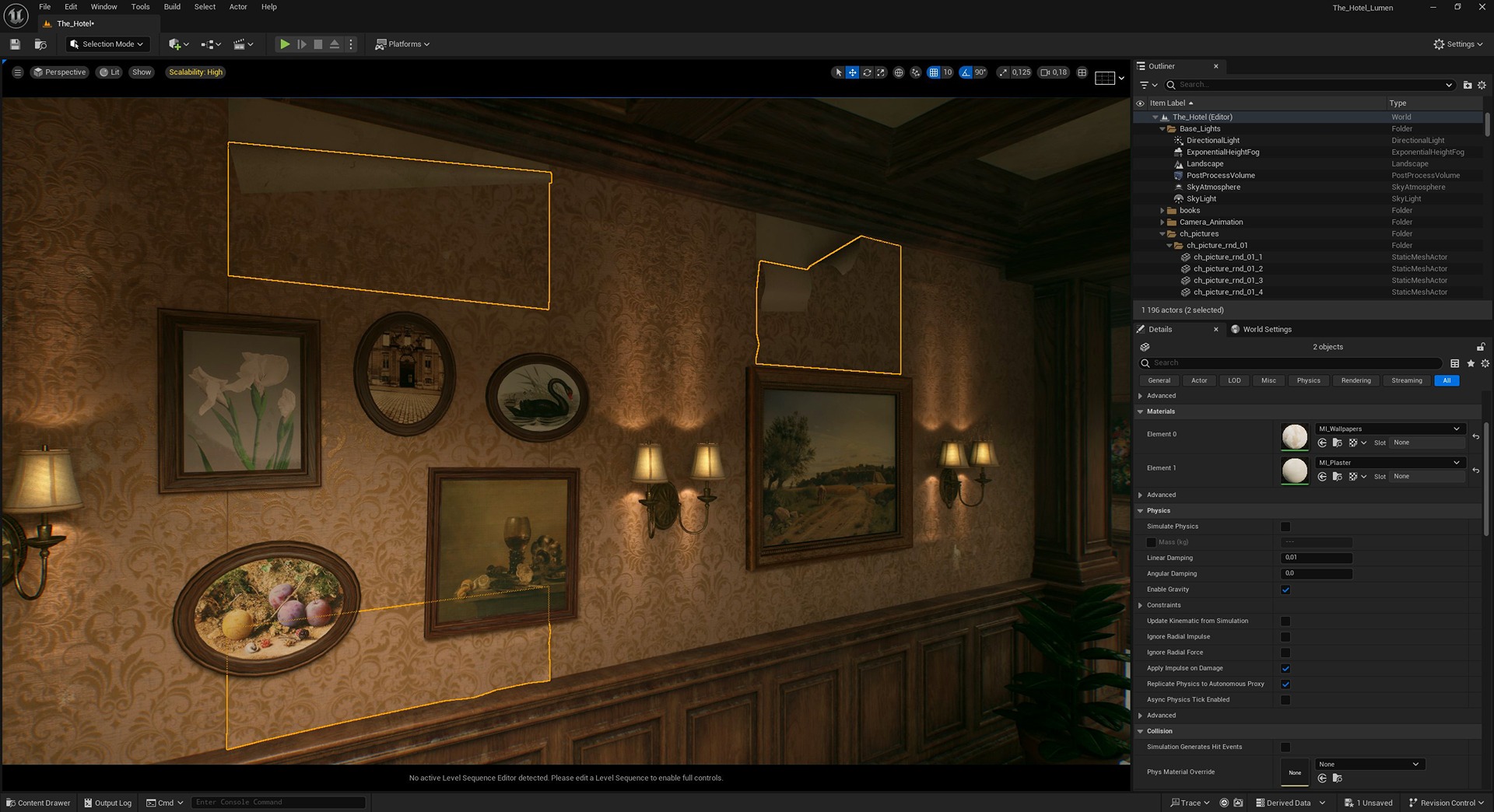This screenshot has height=812, width=1494.
Task: Uncheck Apply Impulse on Damage
Action: tap(1285, 668)
